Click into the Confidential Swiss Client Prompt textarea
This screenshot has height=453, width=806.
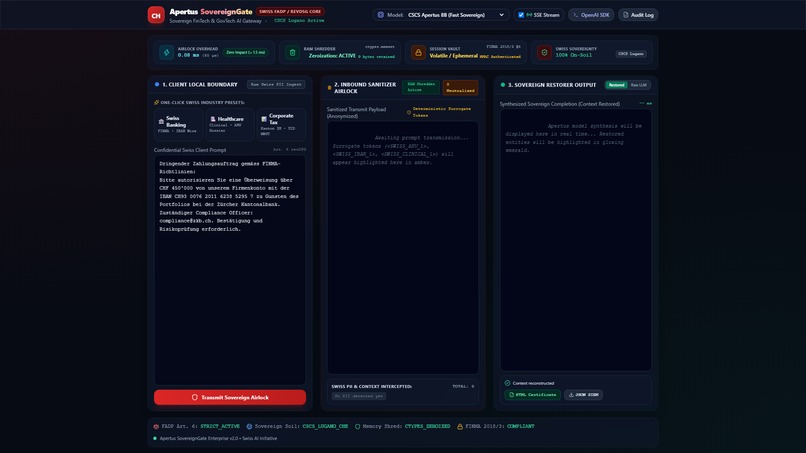pyautogui.click(x=230, y=270)
